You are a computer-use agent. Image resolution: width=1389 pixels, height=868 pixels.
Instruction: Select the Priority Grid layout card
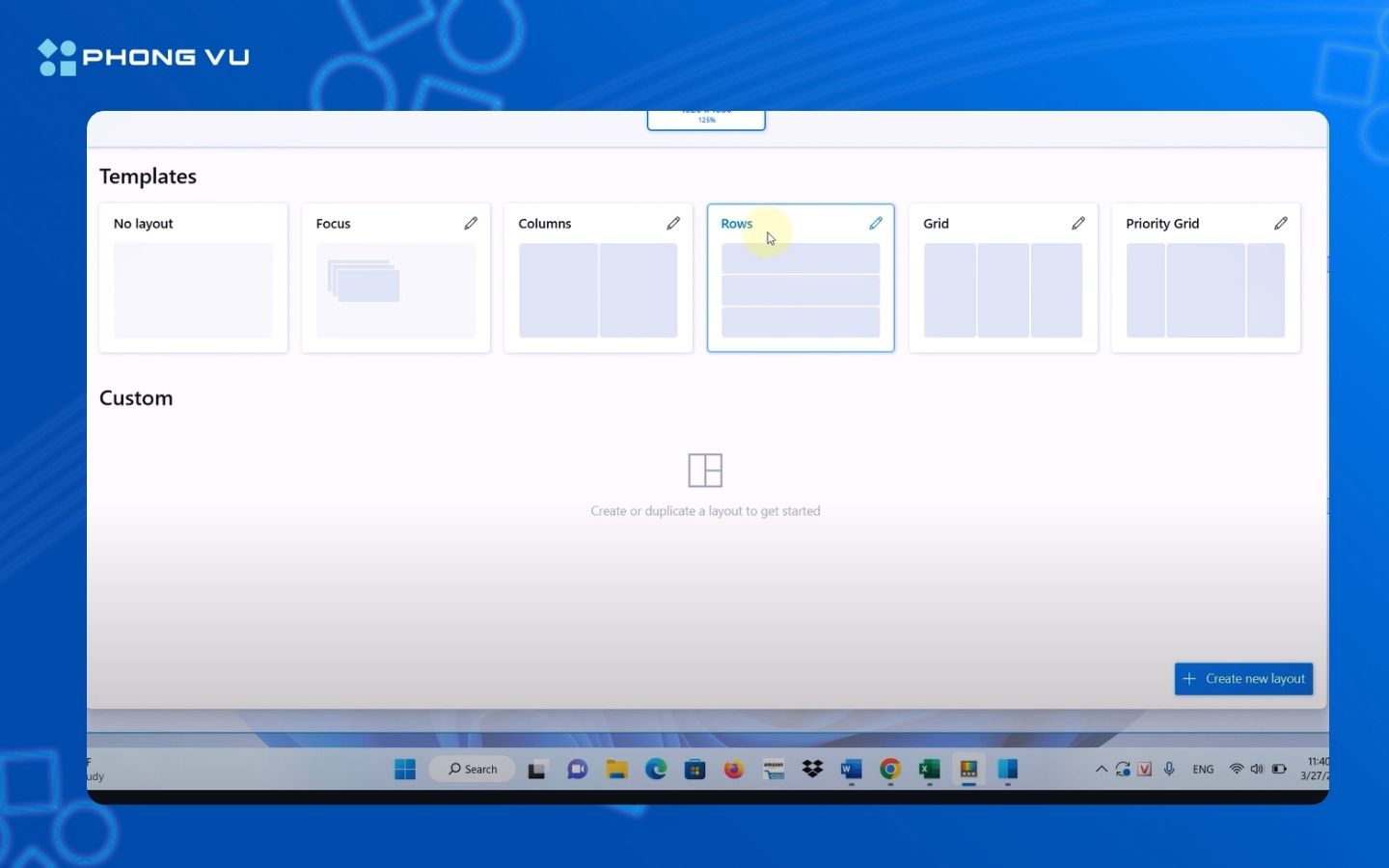click(x=1206, y=289)
